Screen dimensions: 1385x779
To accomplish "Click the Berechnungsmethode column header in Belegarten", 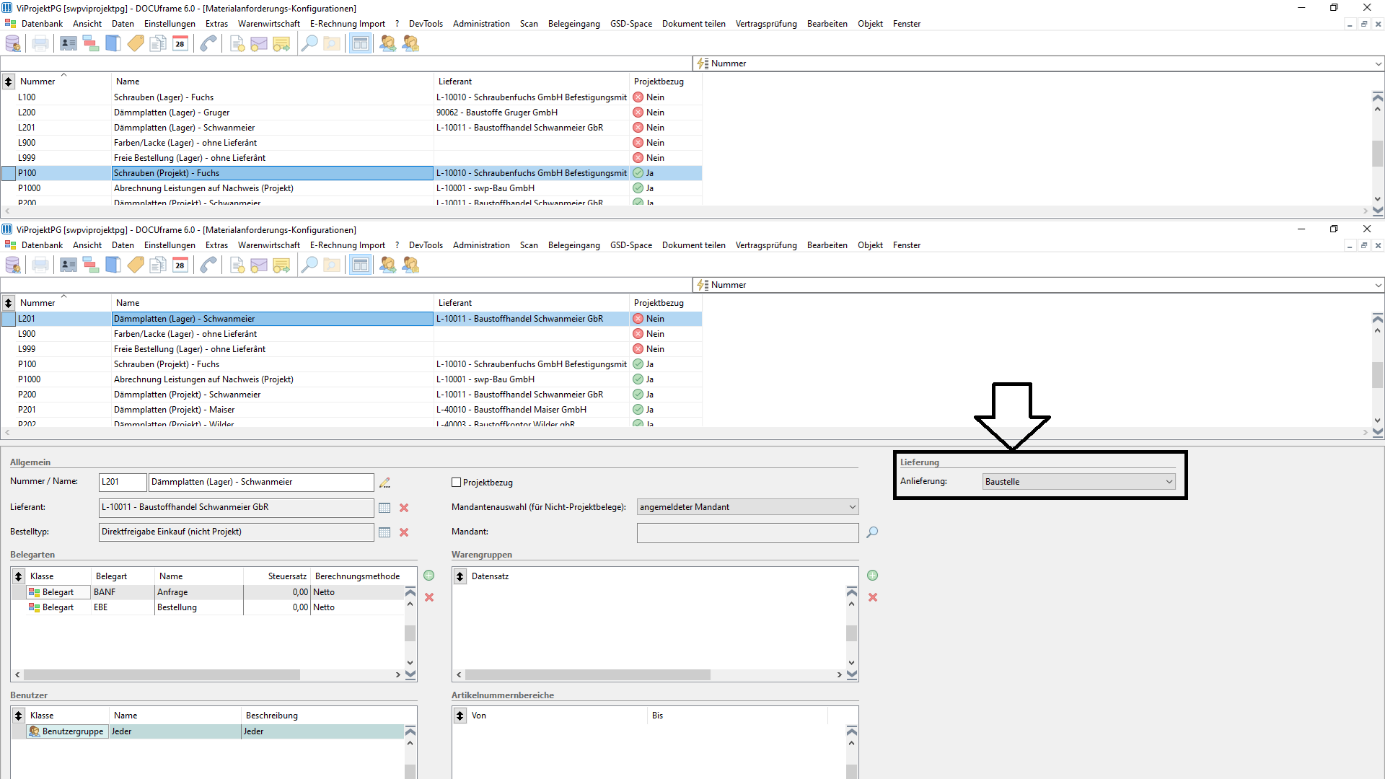I will [357, 576].
